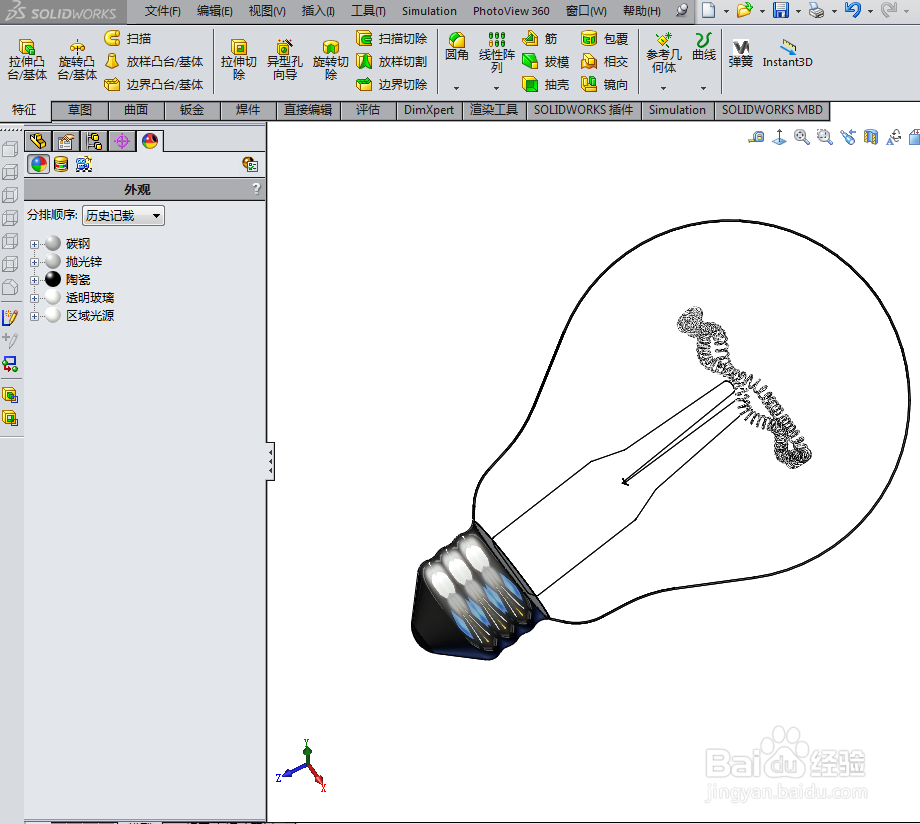
Task: Click the Curves (曲线) tool
Action: (703, 47)
